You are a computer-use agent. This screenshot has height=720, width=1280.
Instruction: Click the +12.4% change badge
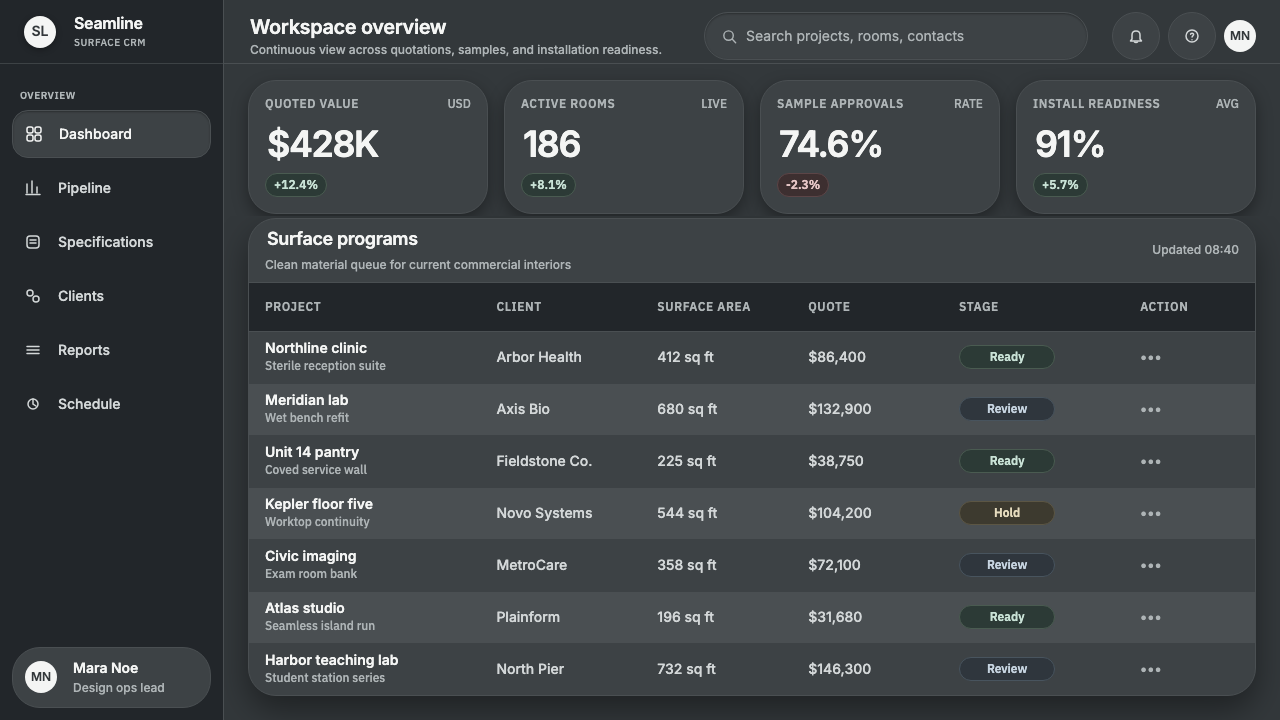[x=296, y=185]
